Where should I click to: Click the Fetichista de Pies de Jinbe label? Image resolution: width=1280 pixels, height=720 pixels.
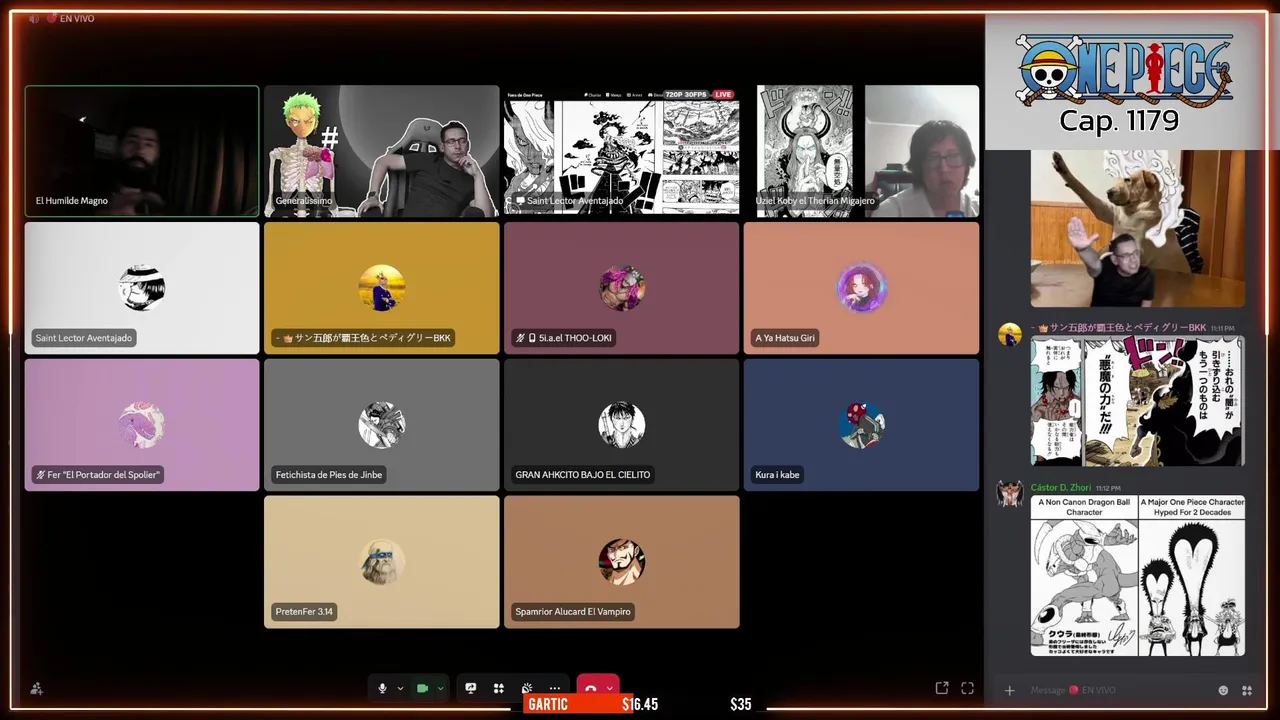point(329,475)
